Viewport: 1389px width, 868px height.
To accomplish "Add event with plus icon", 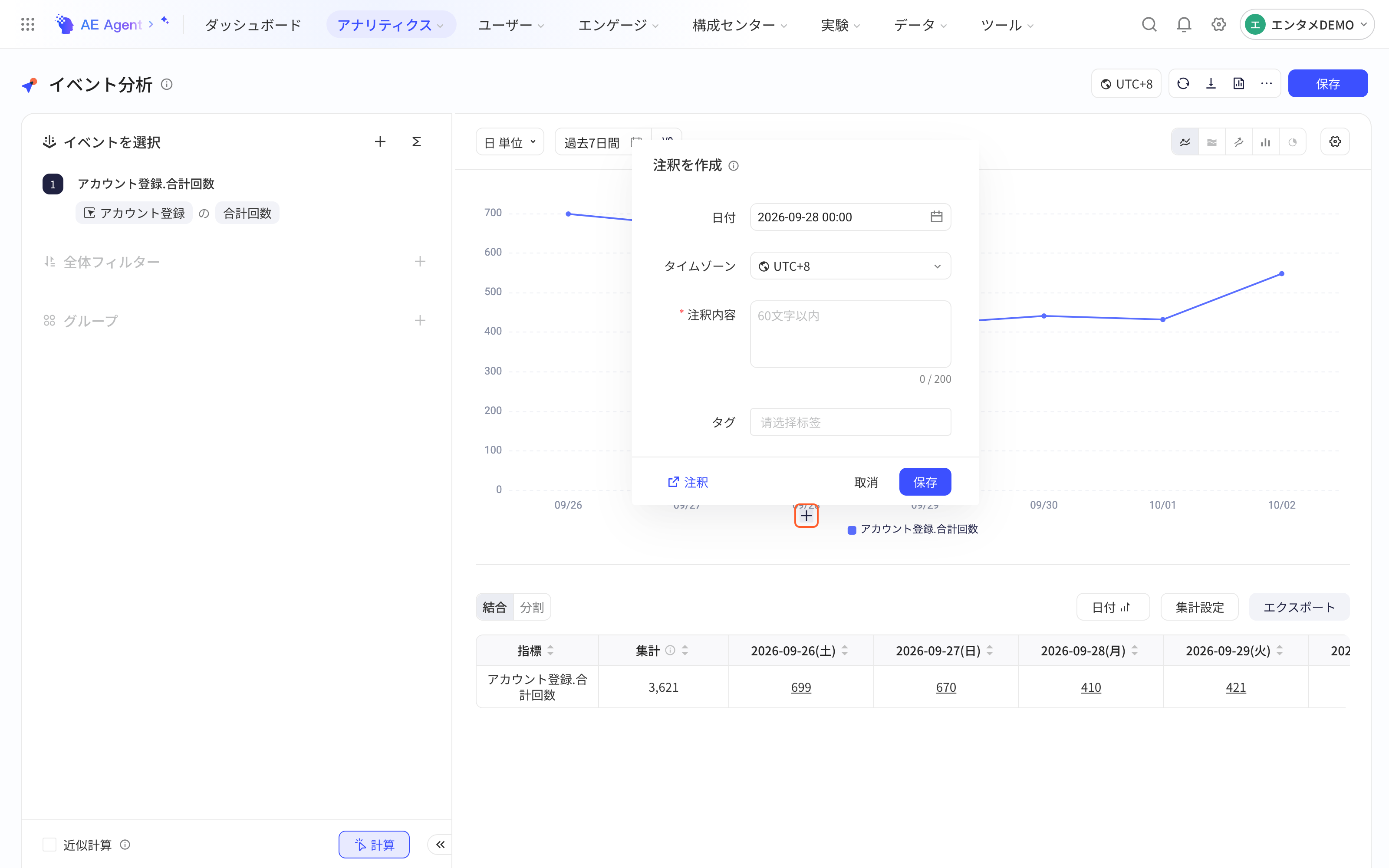I will pos(380,142).
